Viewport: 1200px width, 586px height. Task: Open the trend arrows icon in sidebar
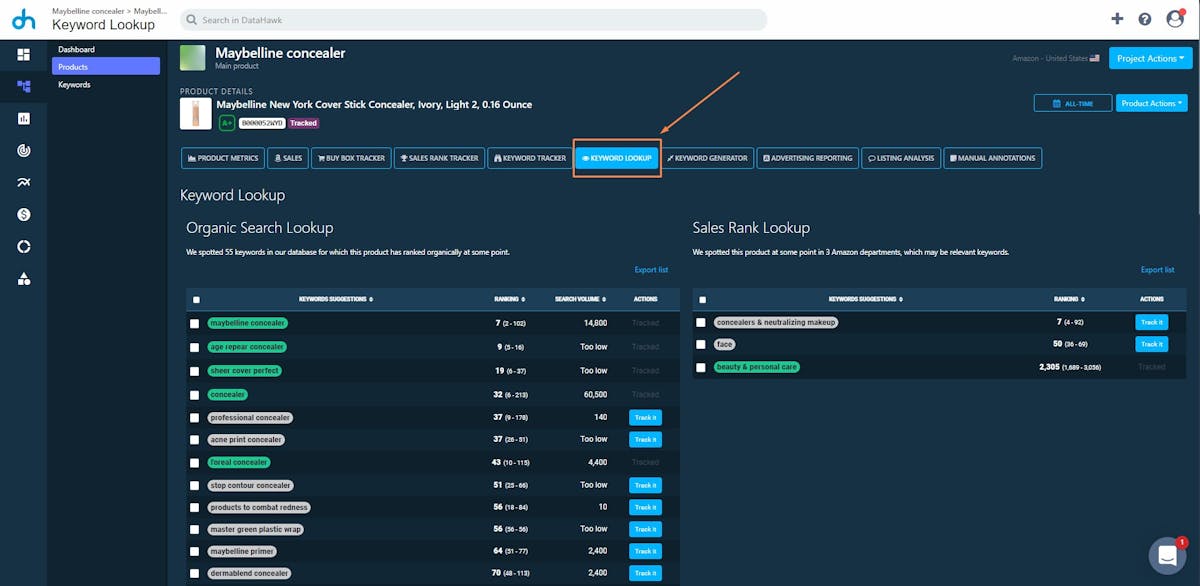[23, 182]
